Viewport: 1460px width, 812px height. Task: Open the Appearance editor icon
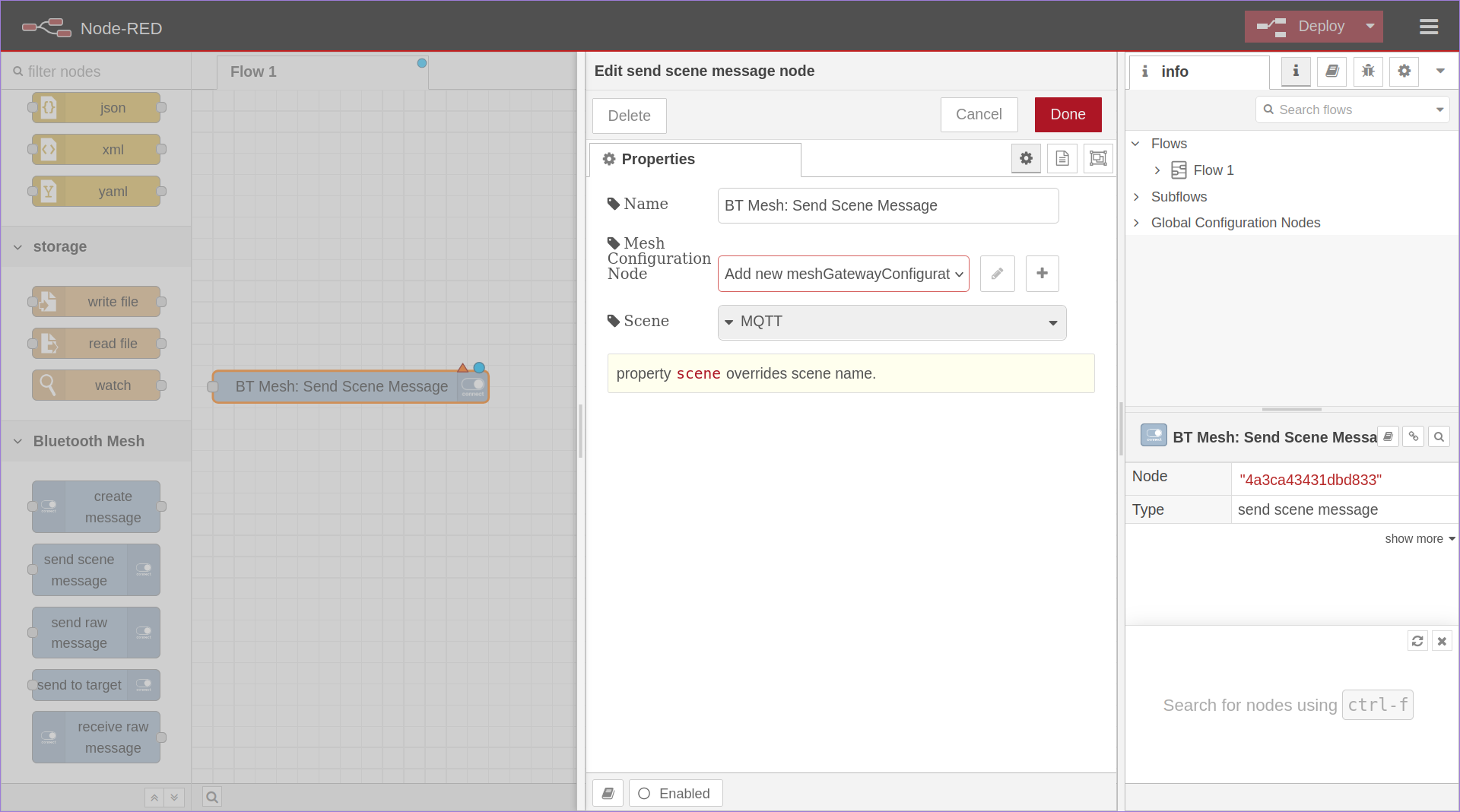click(x=1097, y=159)
